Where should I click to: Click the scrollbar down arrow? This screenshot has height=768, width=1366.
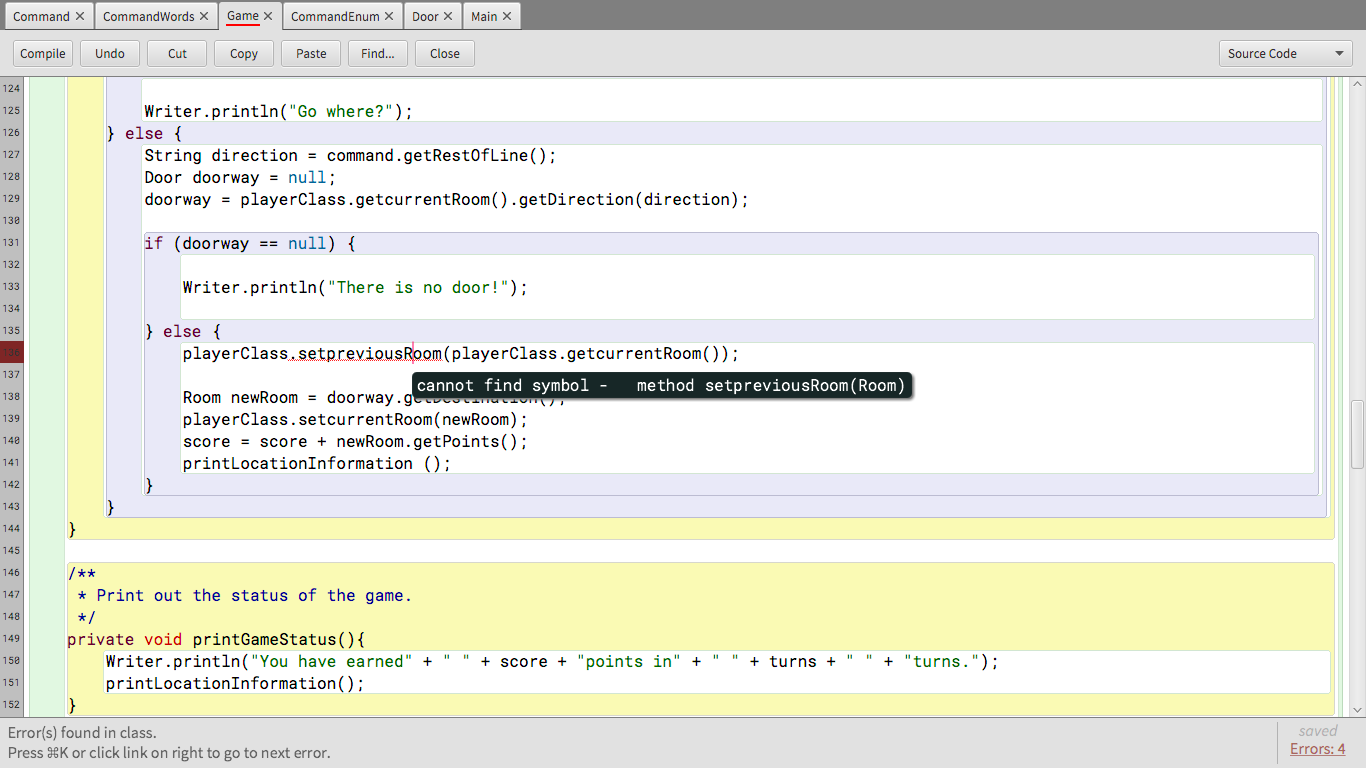[x=1357, y=709]
